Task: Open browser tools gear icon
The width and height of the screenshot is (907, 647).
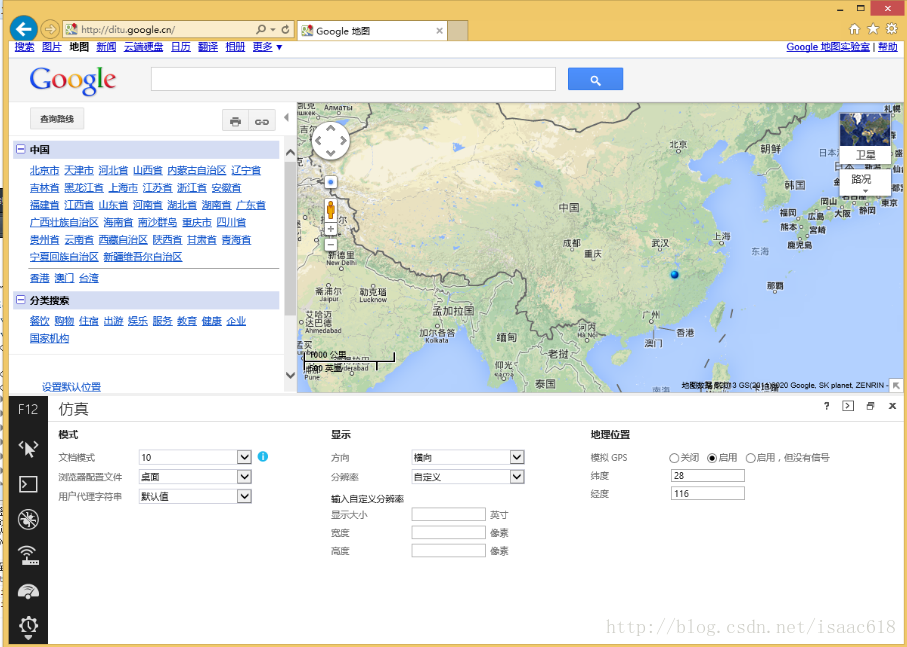Action: point(892,29)
